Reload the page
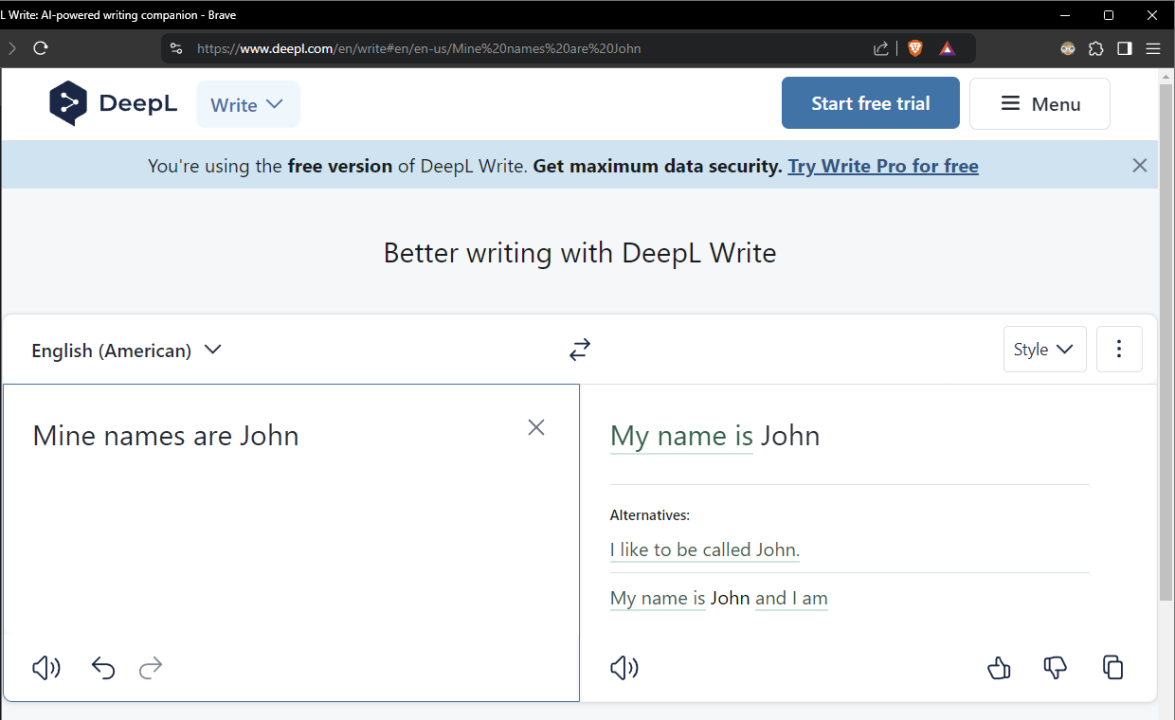The width and height of the screenshot is (1175, 720). [40, 47]
